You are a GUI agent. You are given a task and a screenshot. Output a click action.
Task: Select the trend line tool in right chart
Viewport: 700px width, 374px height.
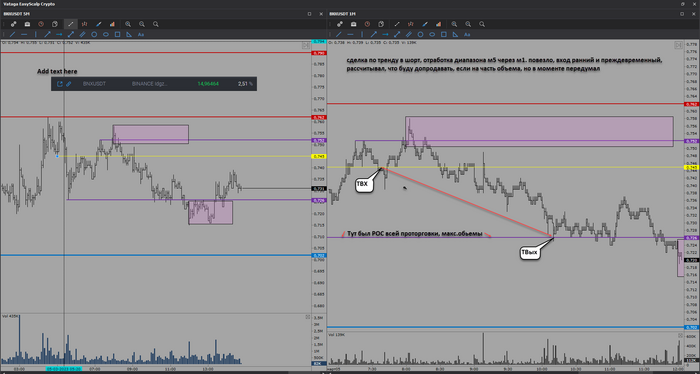(338, 34)
